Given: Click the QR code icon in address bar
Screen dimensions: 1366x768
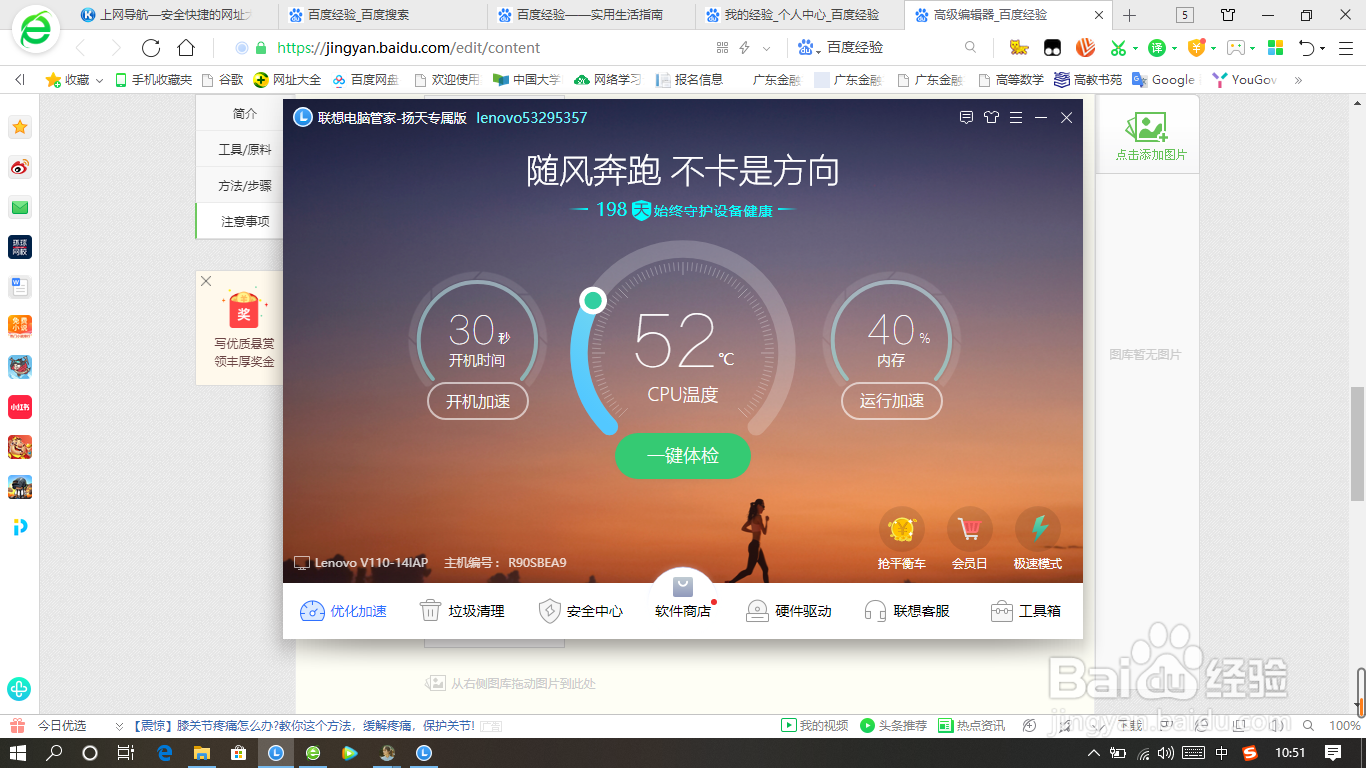Looking at the screenshot, I should [x=723, y=48].
